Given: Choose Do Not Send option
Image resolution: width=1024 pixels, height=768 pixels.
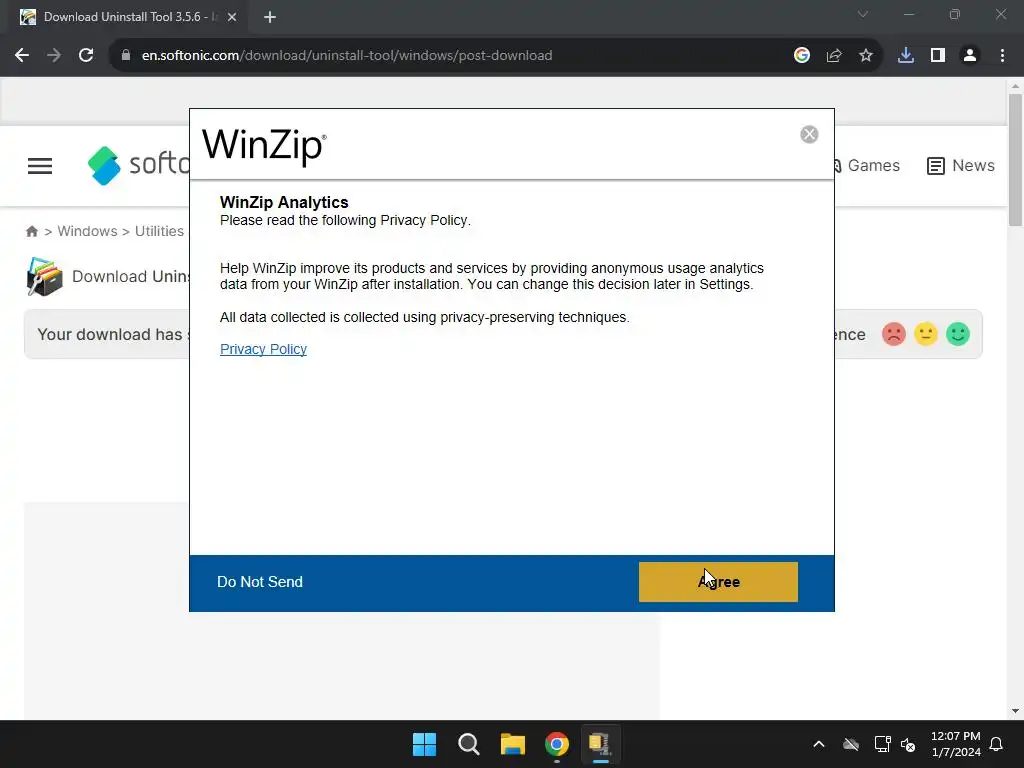Looking at the screenshot, I should pos(260,582).
